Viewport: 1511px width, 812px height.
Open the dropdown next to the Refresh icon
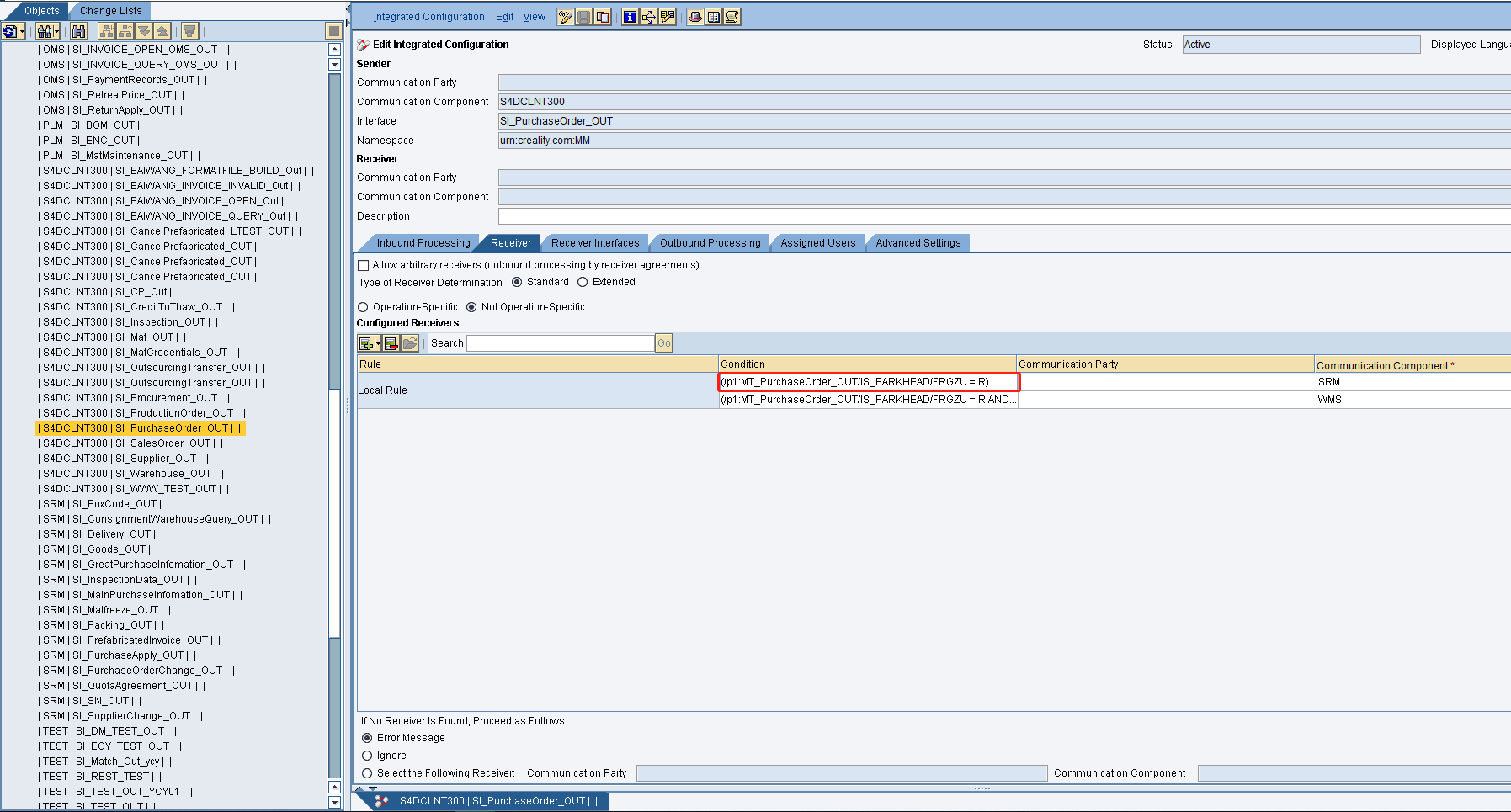pos(22,31)
